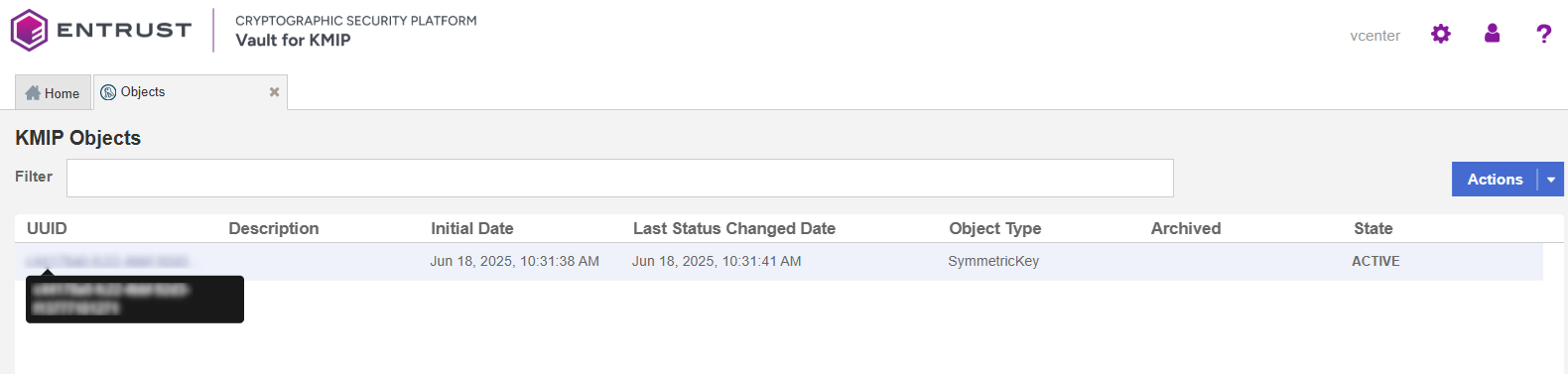Open the user profile icon
1568x374 pixels.
[1492, 34]
